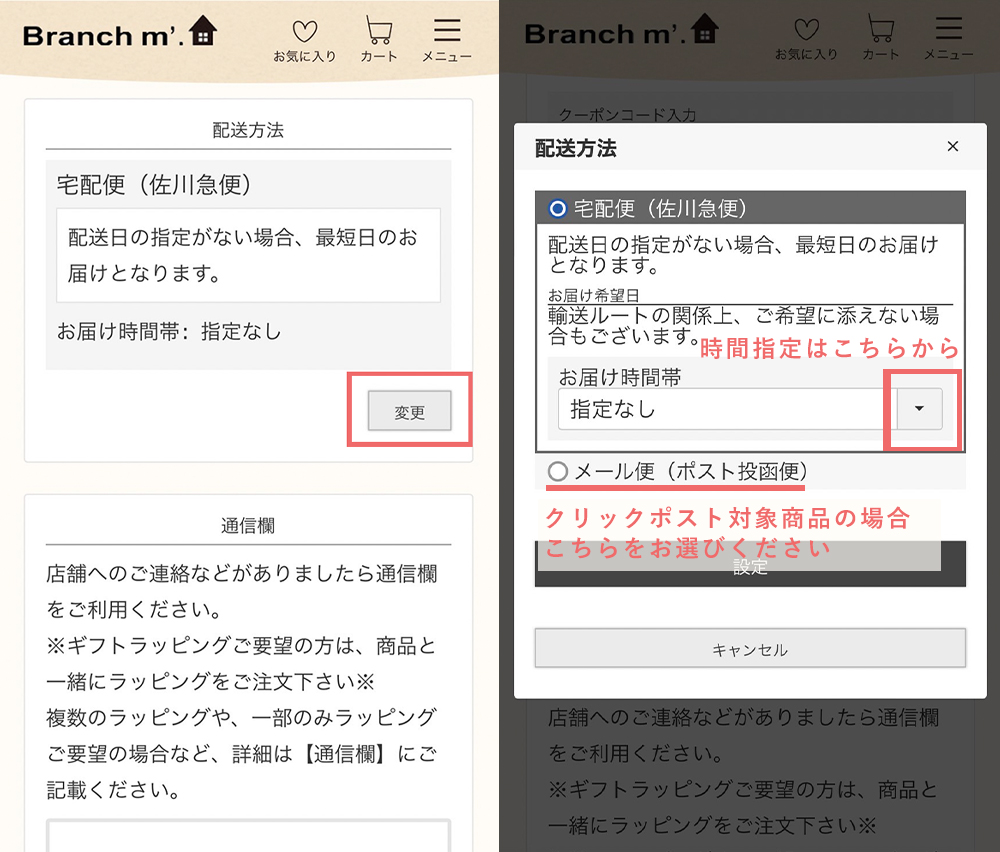Click the お届け希望日 date field

[x=750, y=296]
